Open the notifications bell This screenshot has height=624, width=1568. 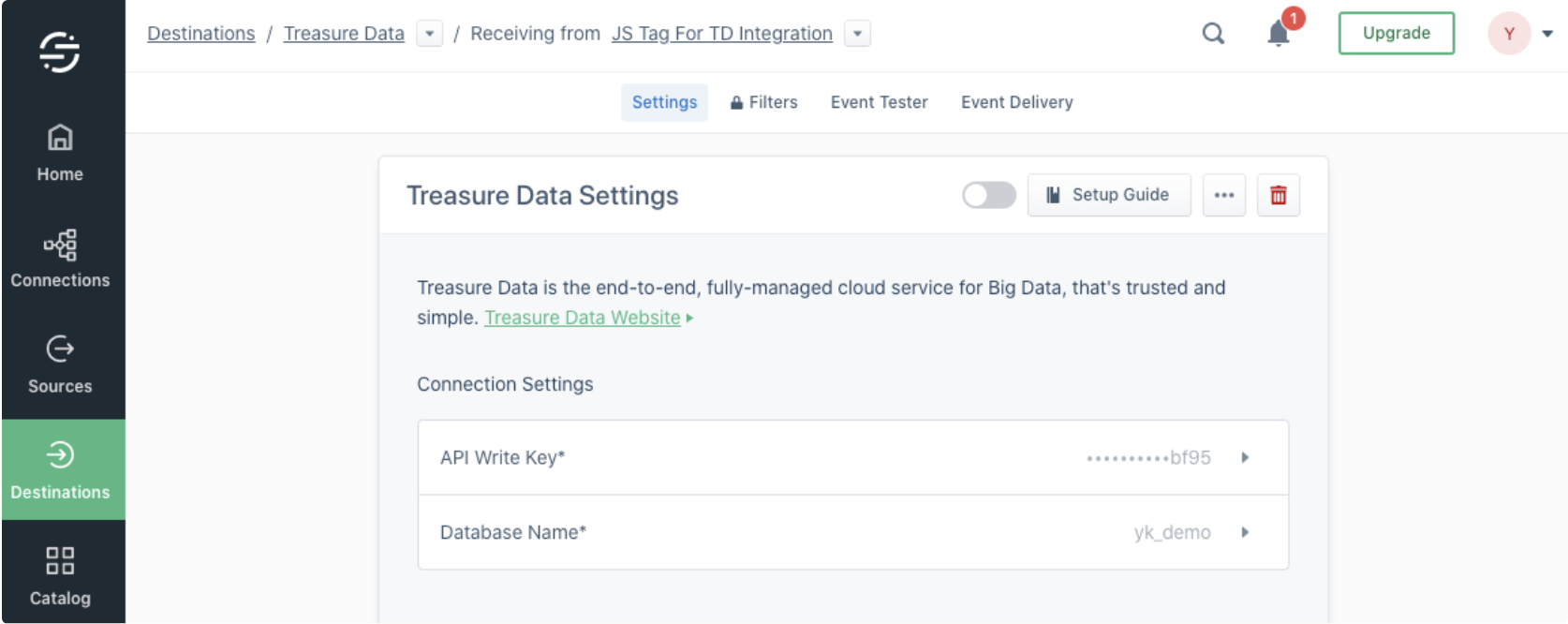pyautogui.click(x=1279, y=34)
